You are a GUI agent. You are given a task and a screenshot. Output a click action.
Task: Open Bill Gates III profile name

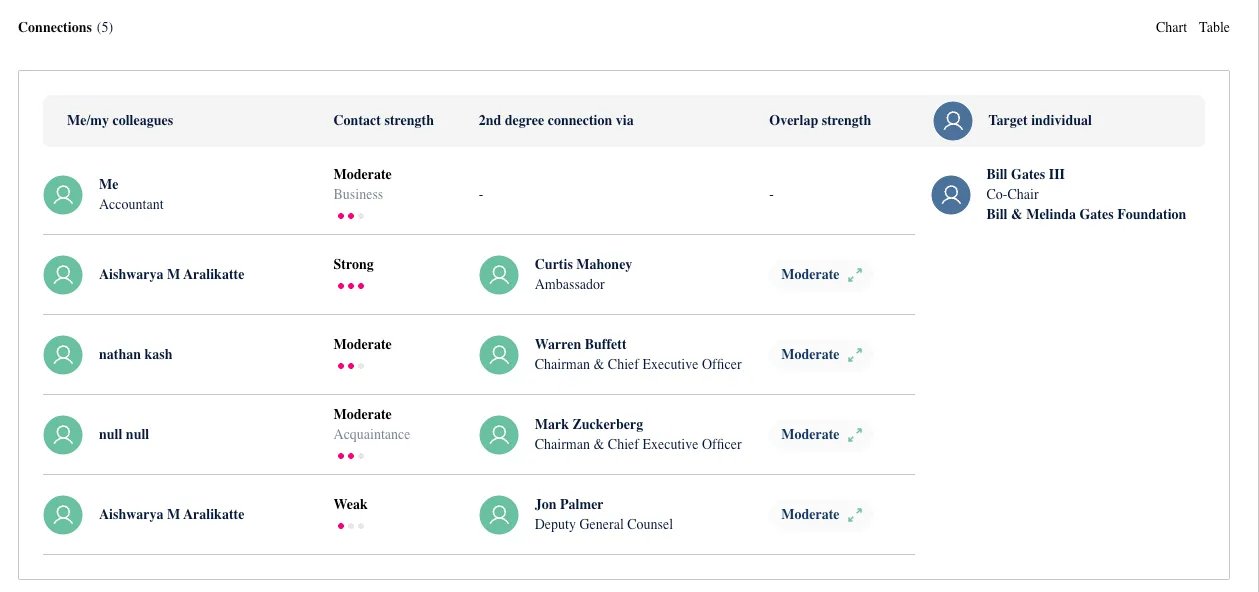coord(1025,175)
